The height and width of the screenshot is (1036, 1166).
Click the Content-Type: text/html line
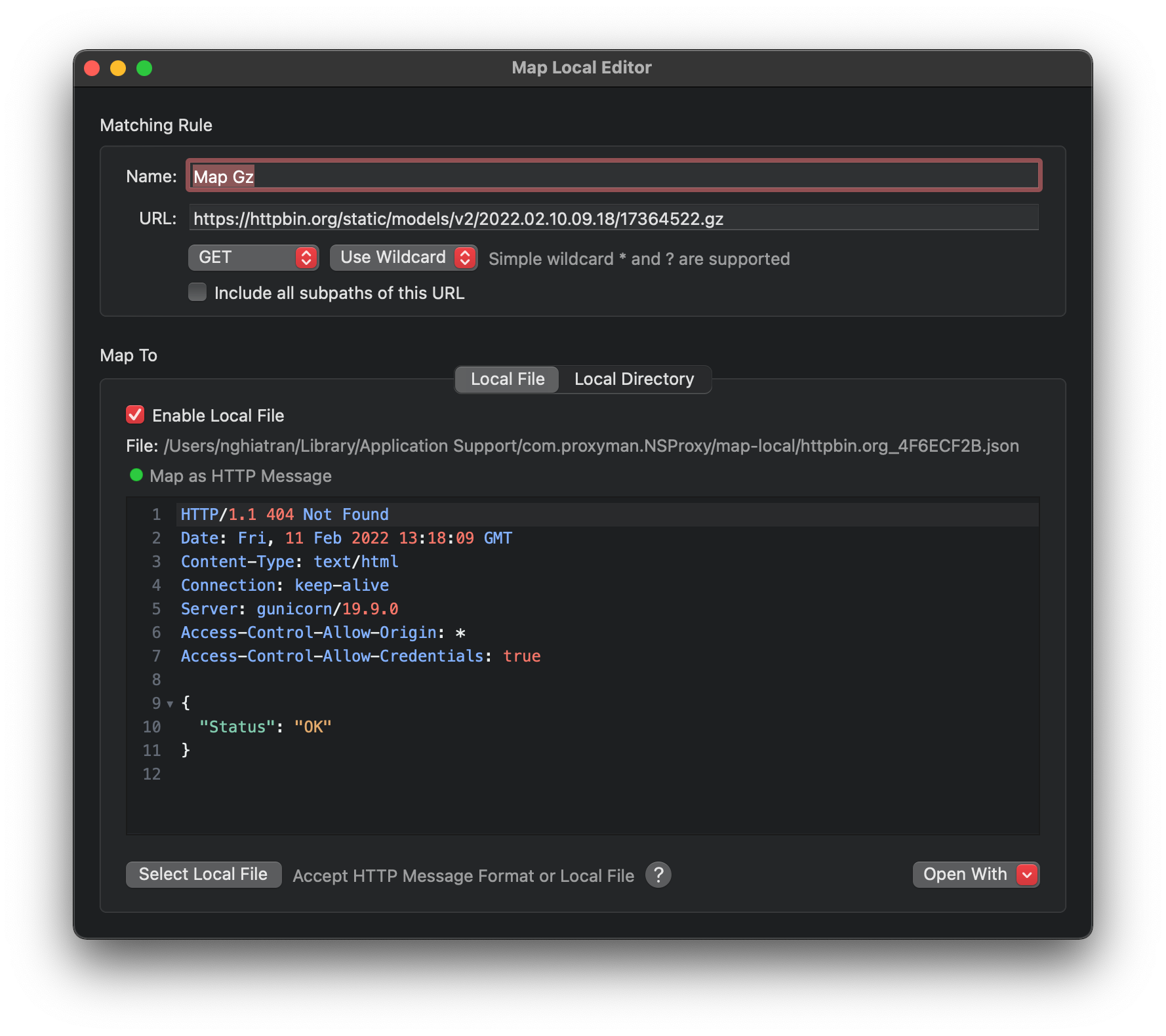pyautogui.click(x=289, y=562)
